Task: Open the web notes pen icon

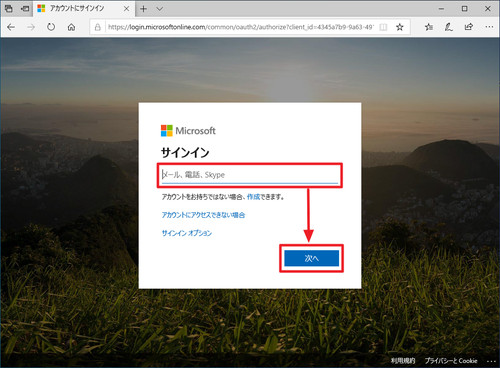Action: tap(449, 27)
